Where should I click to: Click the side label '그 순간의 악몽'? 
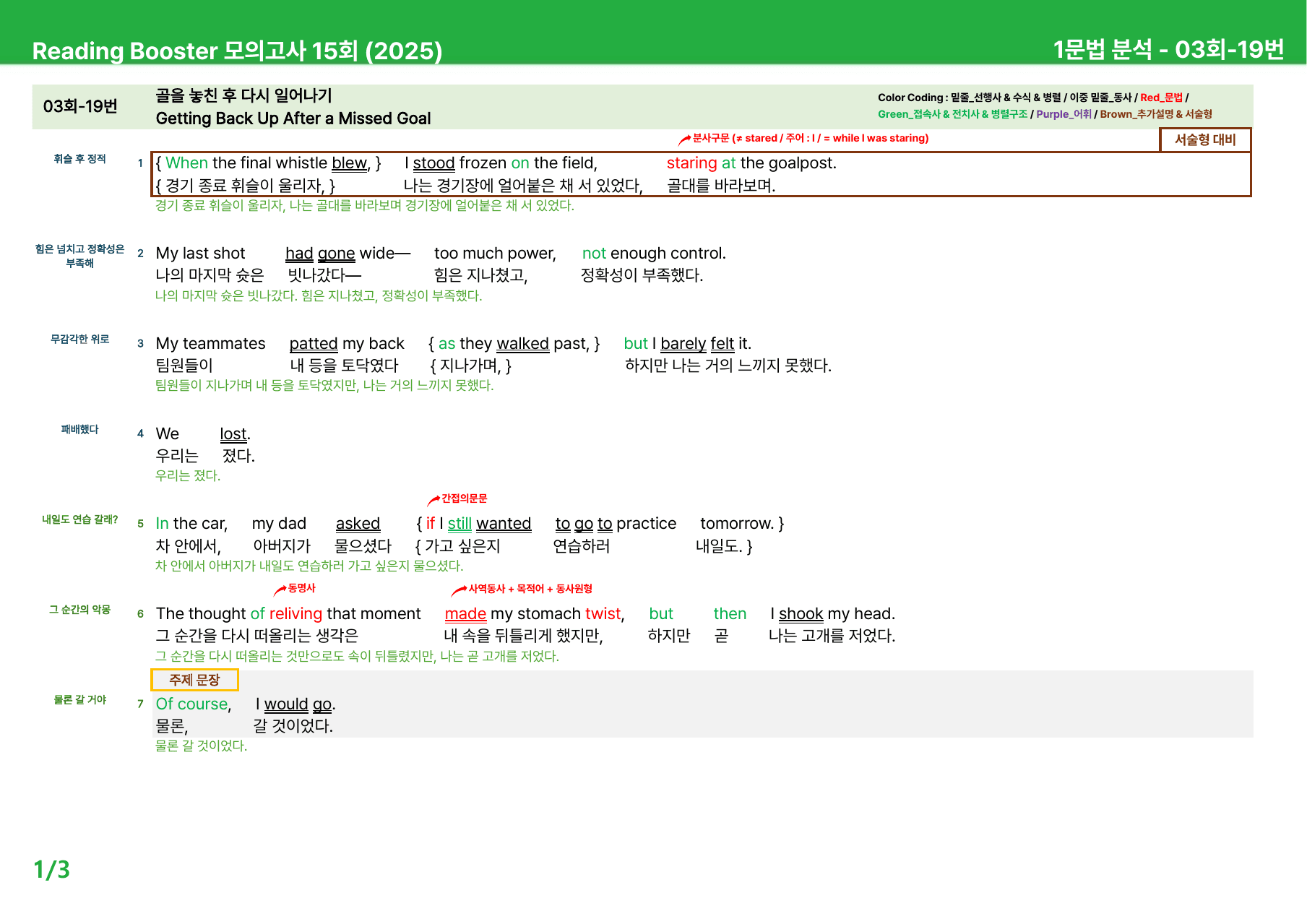[79, 610]
